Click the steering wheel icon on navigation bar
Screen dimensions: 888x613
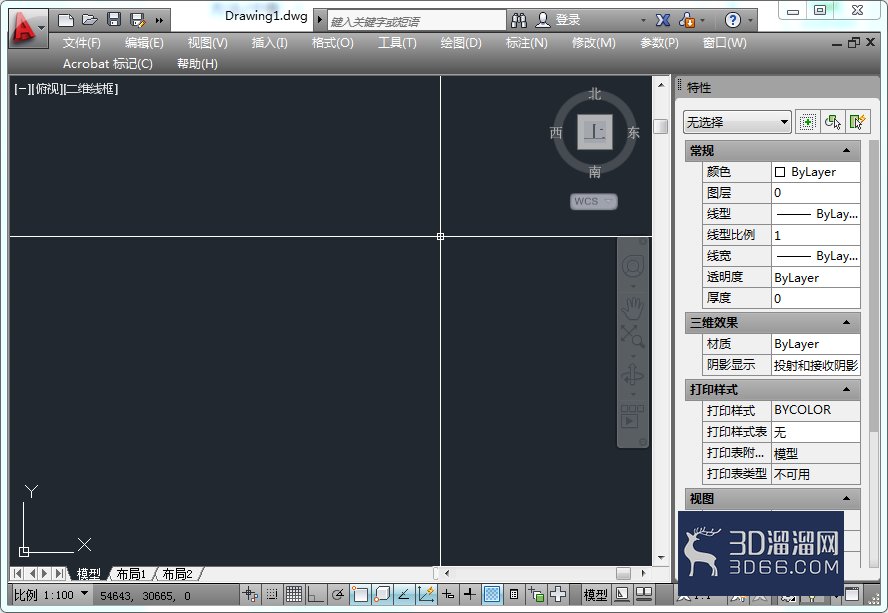[633, 266]
